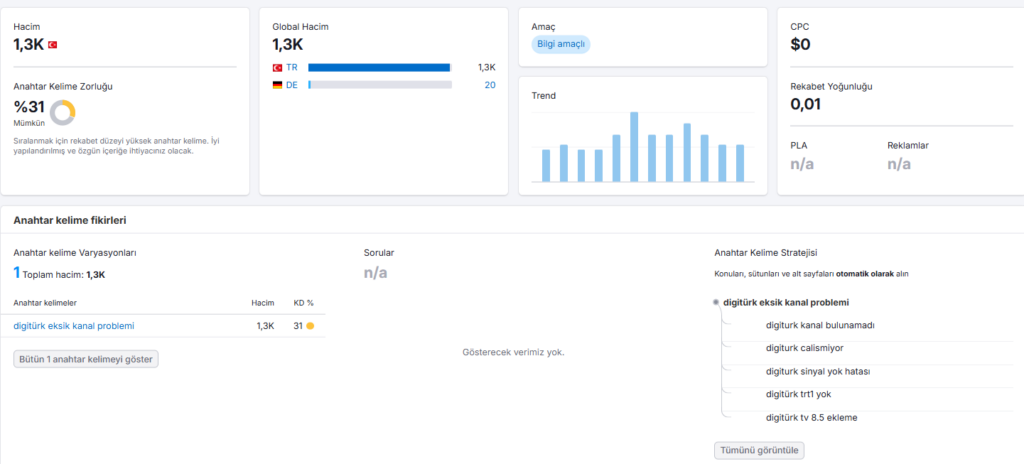Select the DE volume bar
The image size is (1024, 464).
click(379, 85)
